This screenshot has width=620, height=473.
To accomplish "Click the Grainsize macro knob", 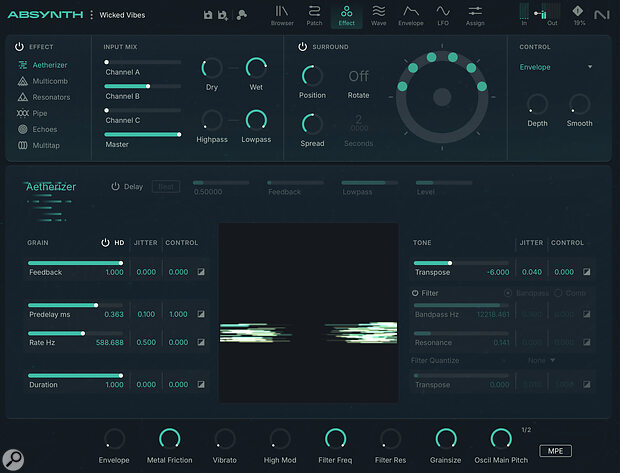I will point(446,439).
